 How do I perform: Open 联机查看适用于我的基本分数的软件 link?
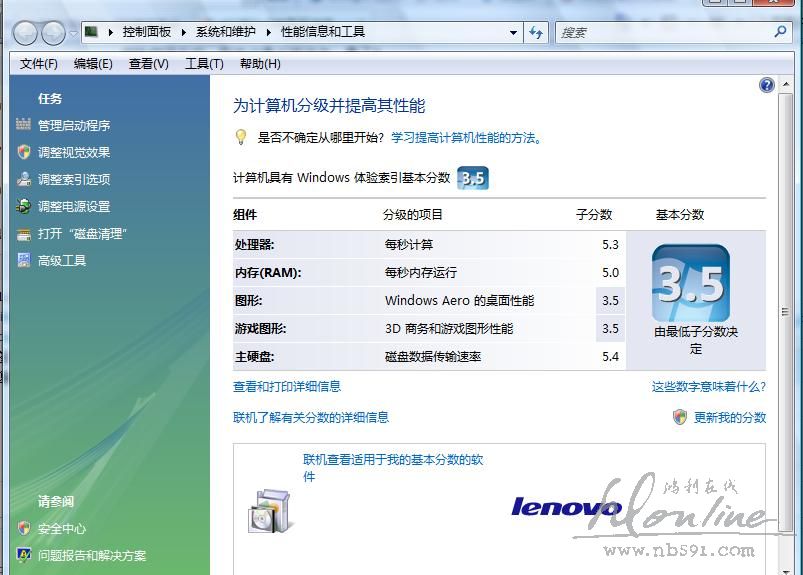click(x=393, y=468)
